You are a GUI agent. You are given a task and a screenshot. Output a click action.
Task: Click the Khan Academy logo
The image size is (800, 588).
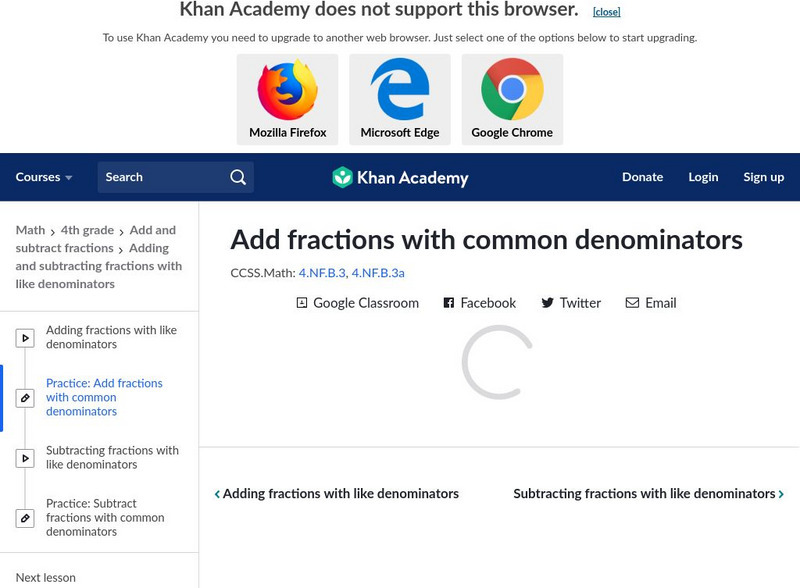(400, 178)
